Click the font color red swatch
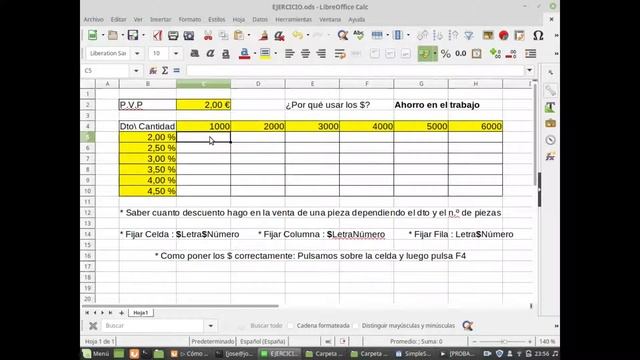This screenshot has height=360, width=640. (x=244, y=53)
